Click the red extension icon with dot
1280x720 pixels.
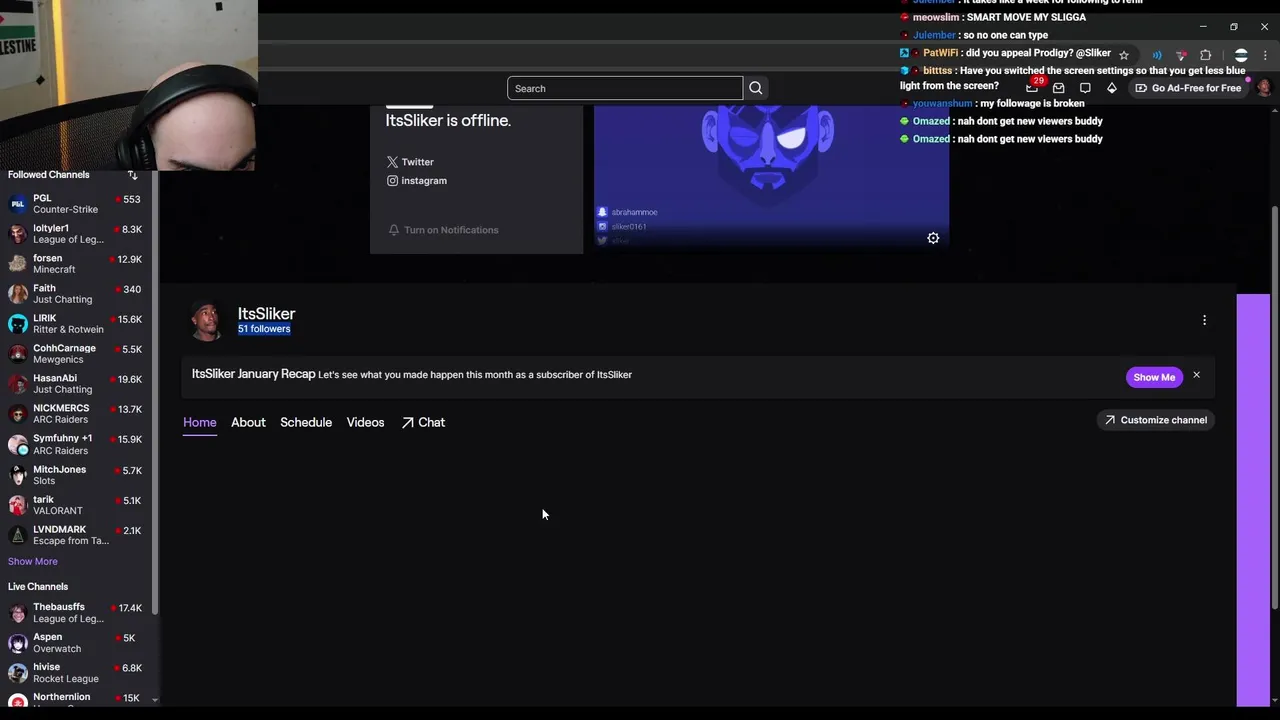(1181, 55)
